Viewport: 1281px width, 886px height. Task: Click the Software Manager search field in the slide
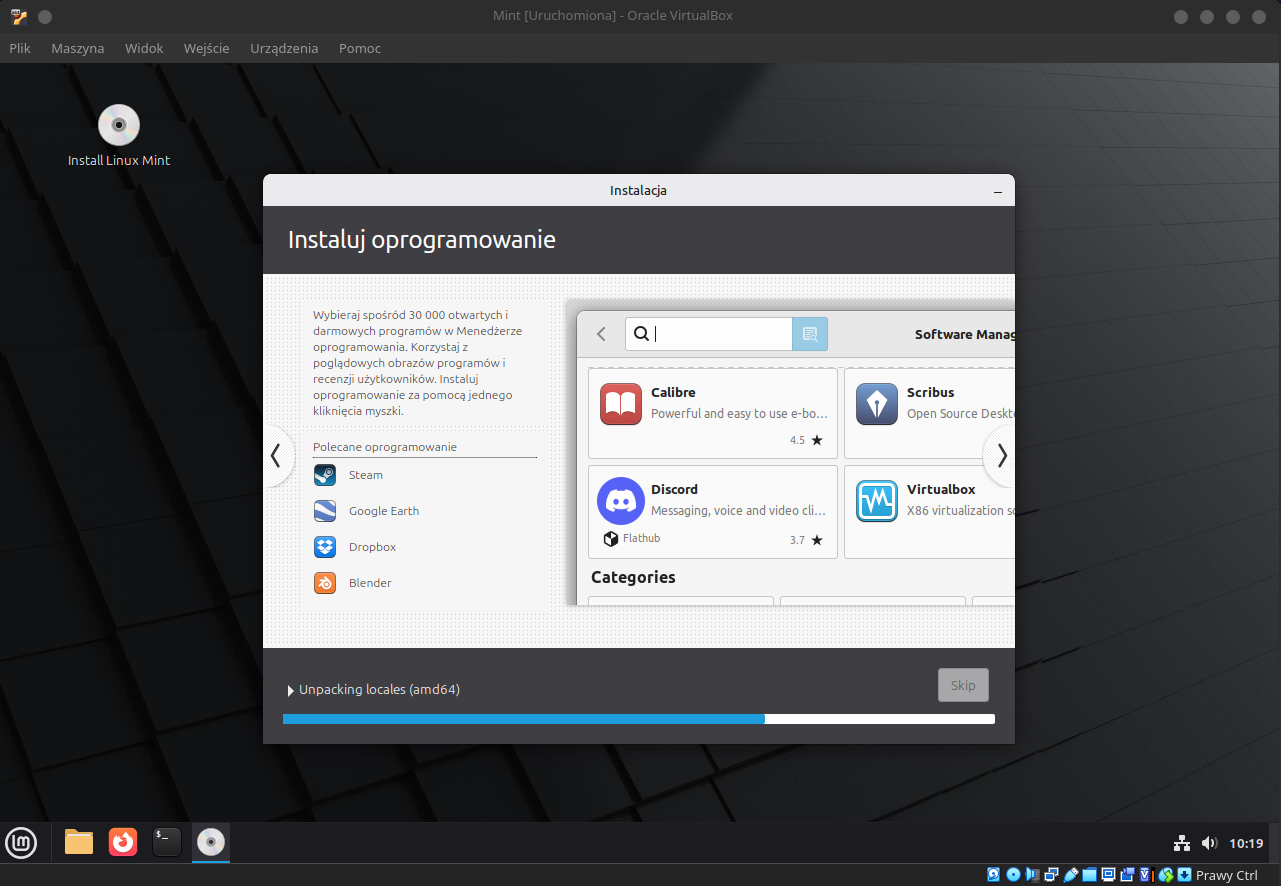(709, 334)
